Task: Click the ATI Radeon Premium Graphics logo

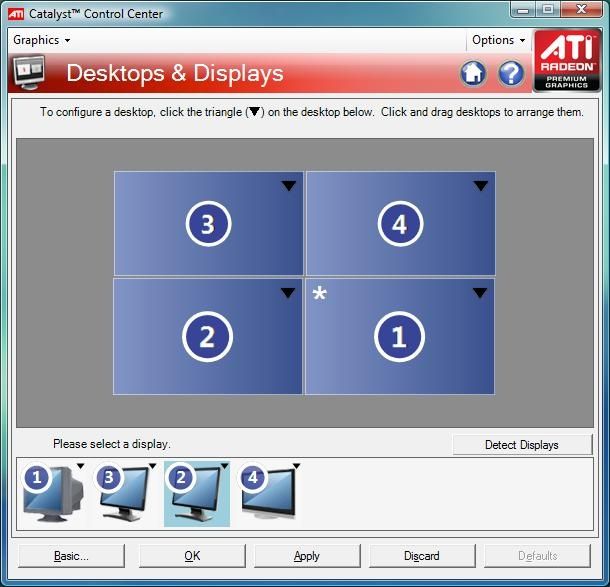Action: (x=567, y=60)
